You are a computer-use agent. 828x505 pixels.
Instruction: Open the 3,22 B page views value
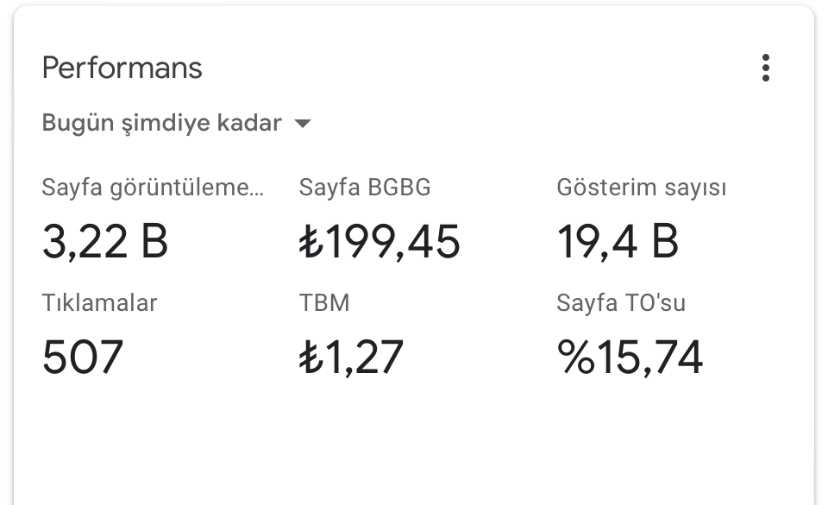105,241
